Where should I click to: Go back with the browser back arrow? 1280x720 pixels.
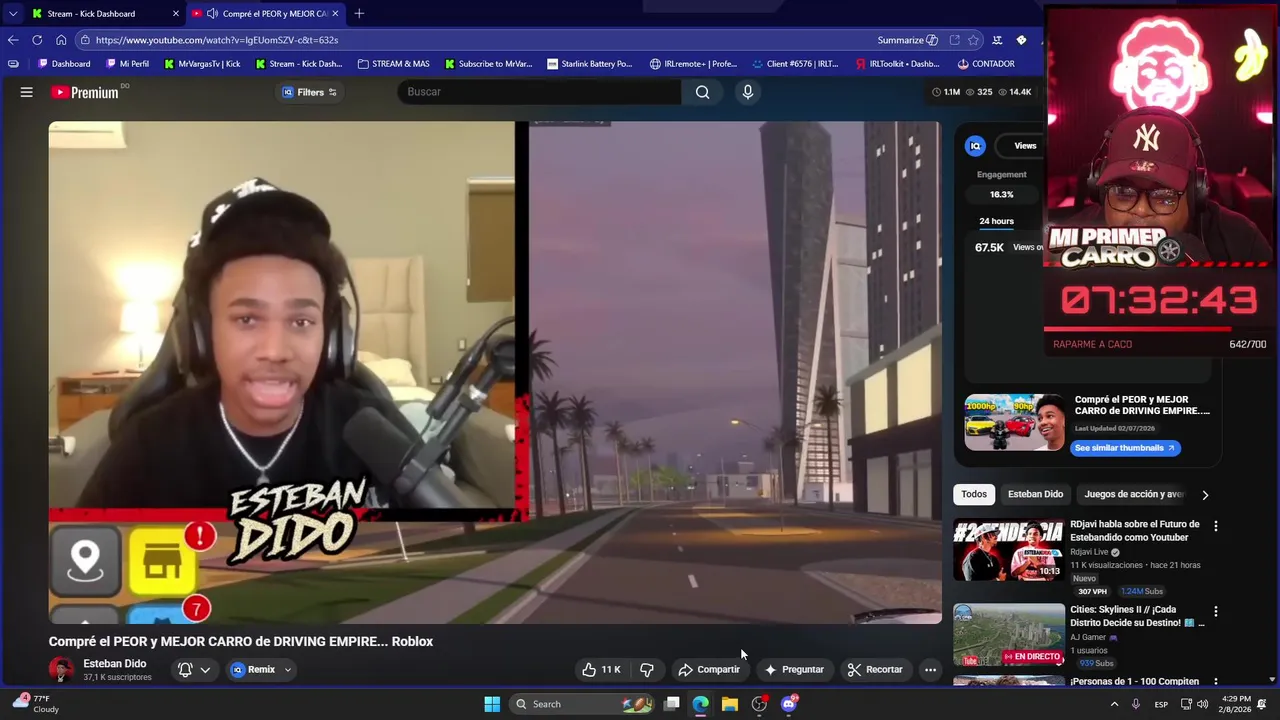coord(13,40)
